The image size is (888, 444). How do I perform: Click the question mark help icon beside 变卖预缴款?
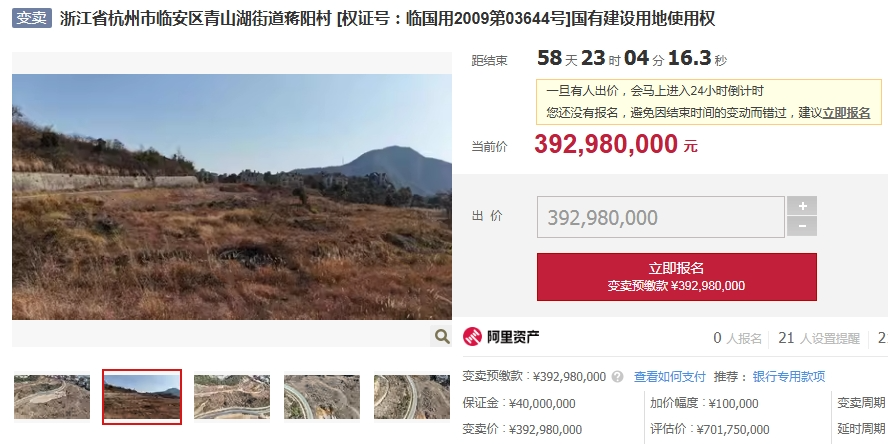pos(617,377)
